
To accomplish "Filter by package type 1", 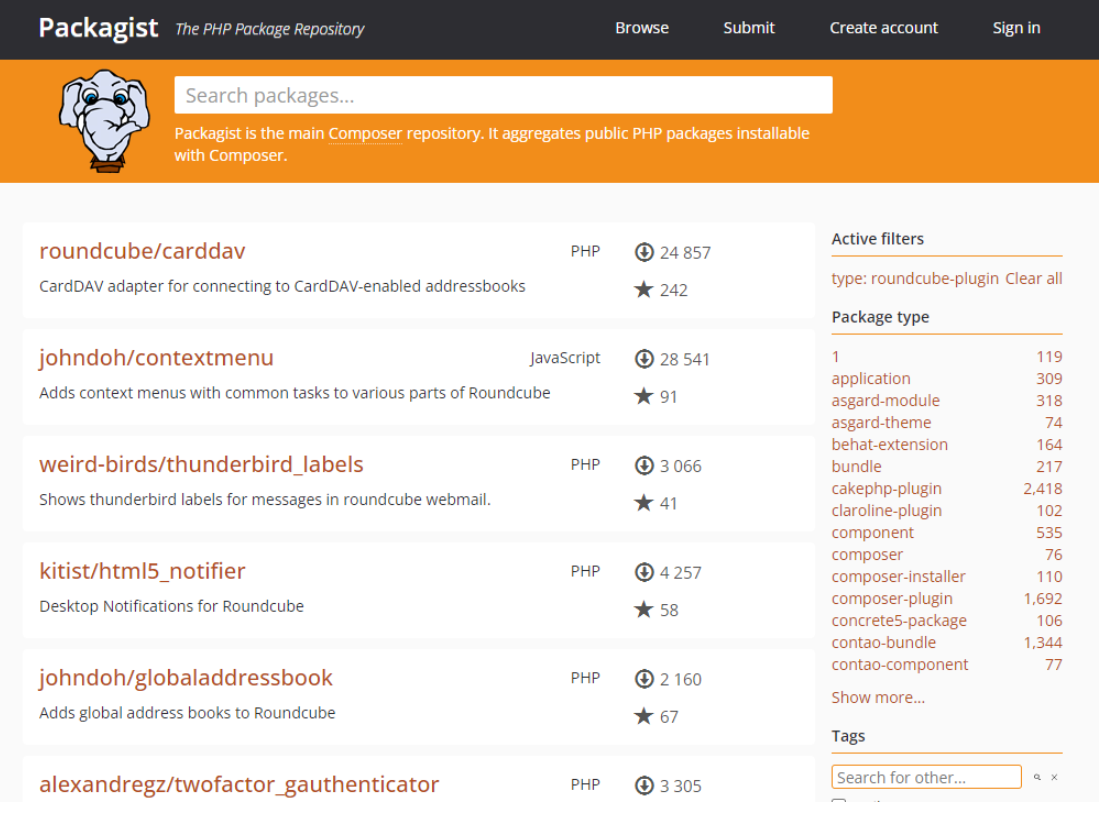I will (835, 357).
